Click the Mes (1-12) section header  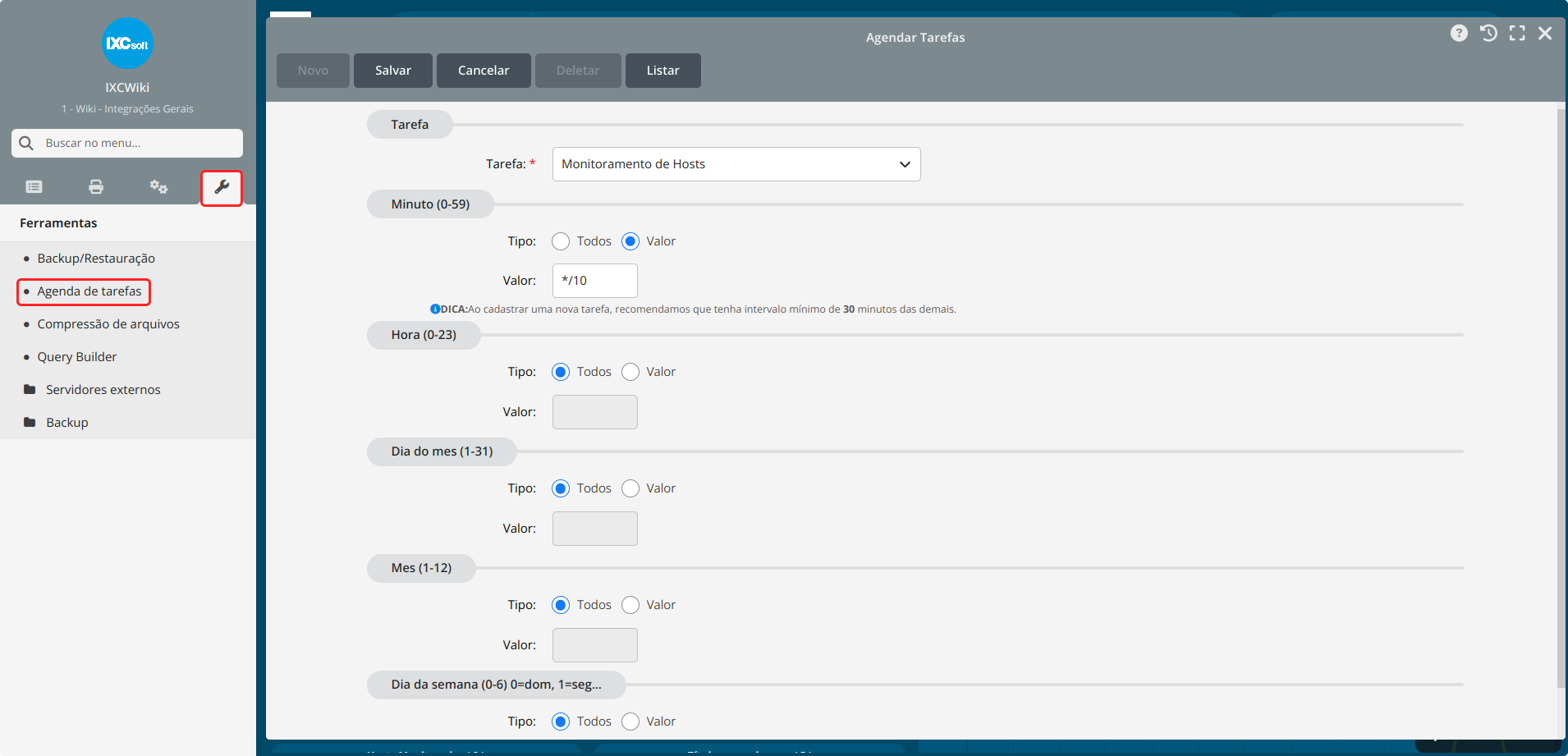point(421,568)
